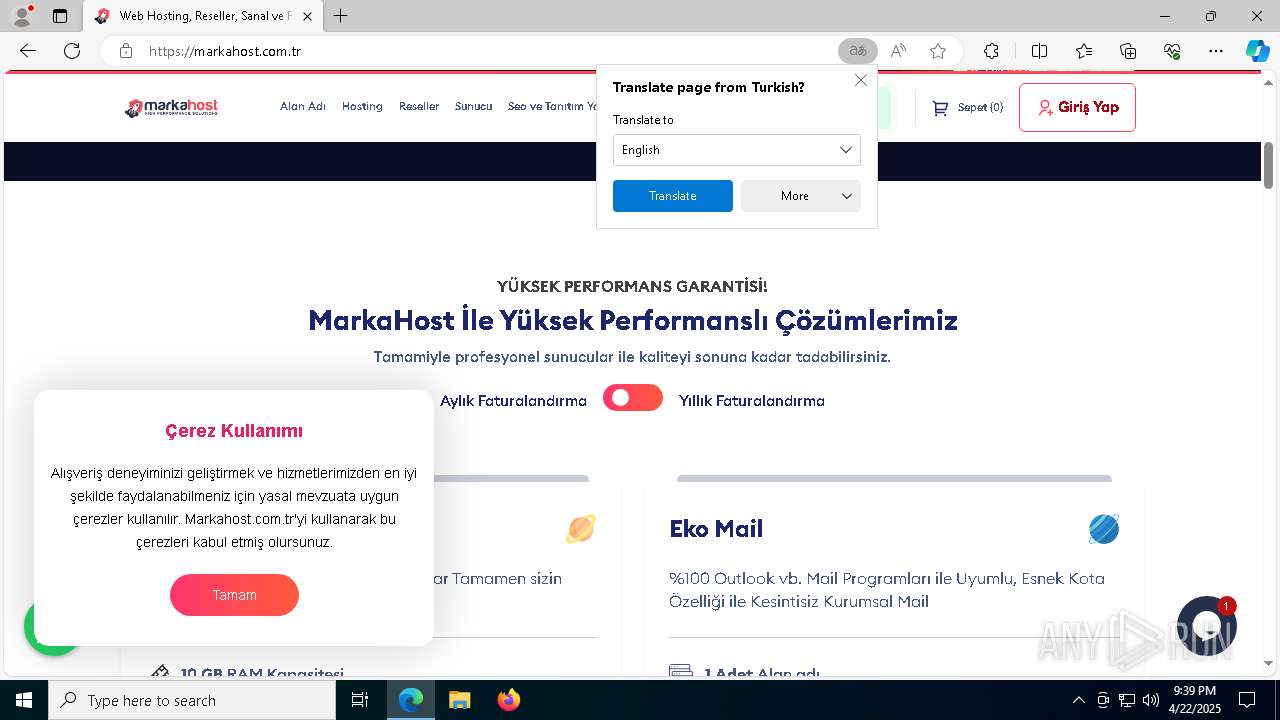Image resolution: width=1280 pixels, height=720 pixels.
Task: Open Windows Start menu
Action: (24, 700)
